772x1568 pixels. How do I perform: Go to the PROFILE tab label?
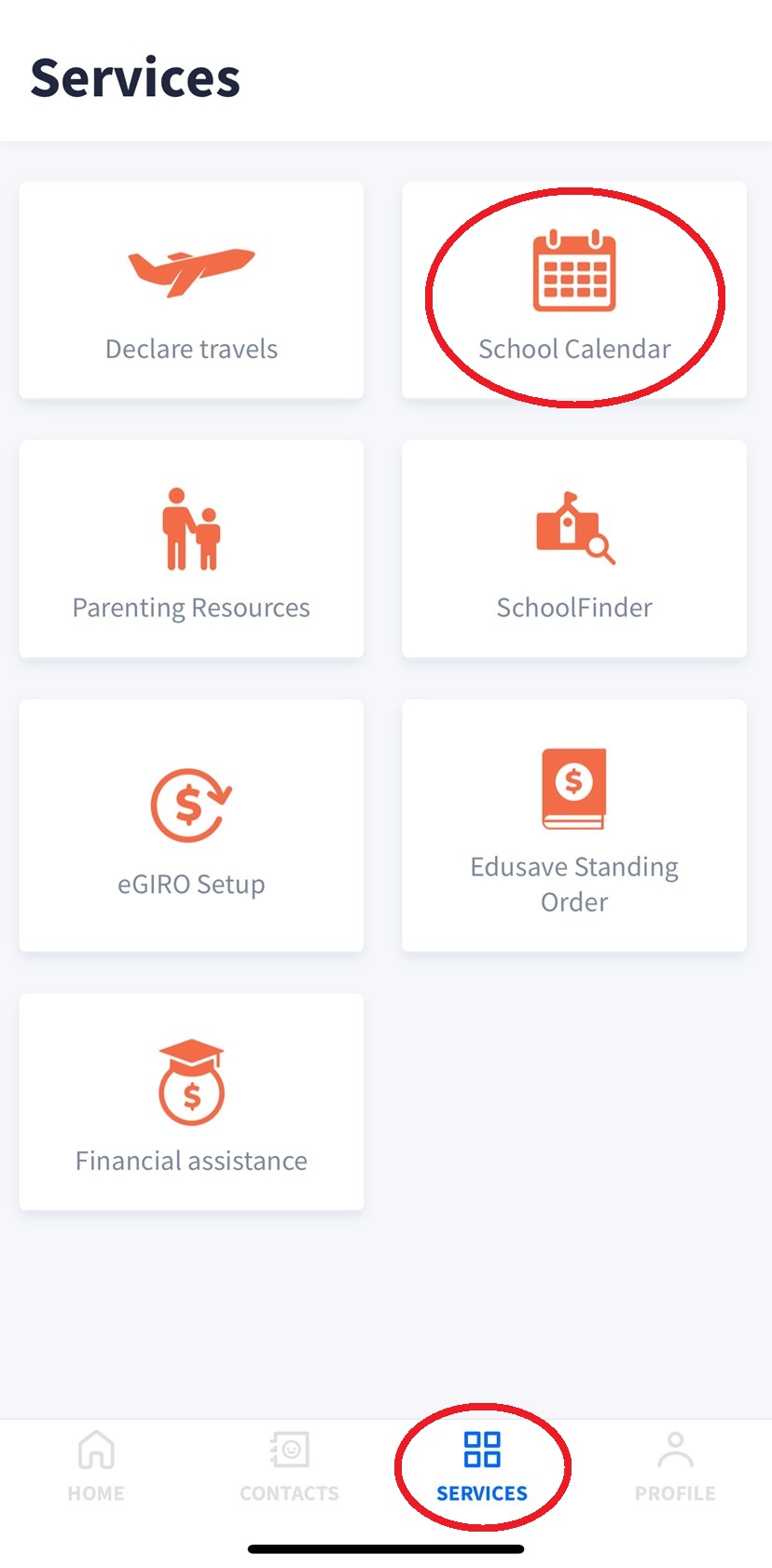coord(675,1493)
